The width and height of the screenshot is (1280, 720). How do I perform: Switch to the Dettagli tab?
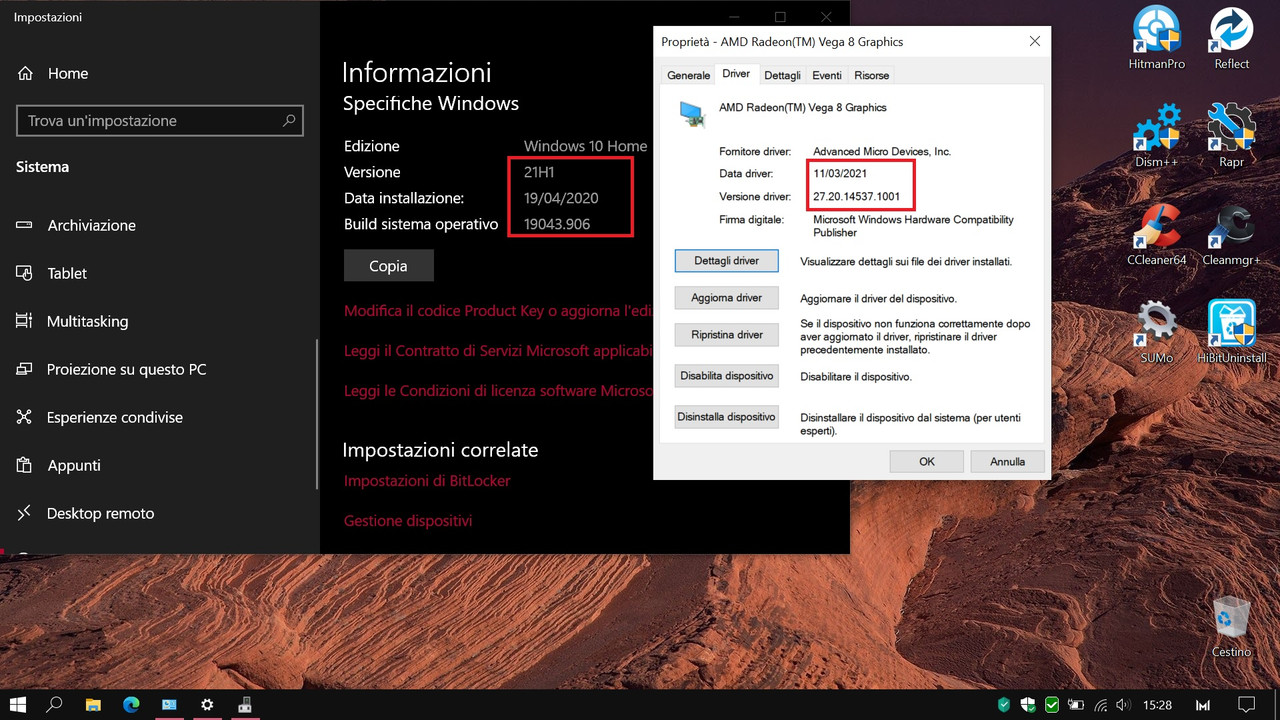click(x=782, y=75)
